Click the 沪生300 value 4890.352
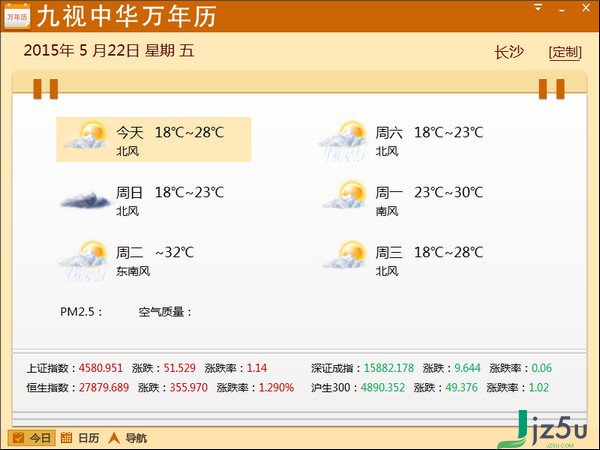Image resolution: width=600 pixels, height=450 pixels. point(383,388)
